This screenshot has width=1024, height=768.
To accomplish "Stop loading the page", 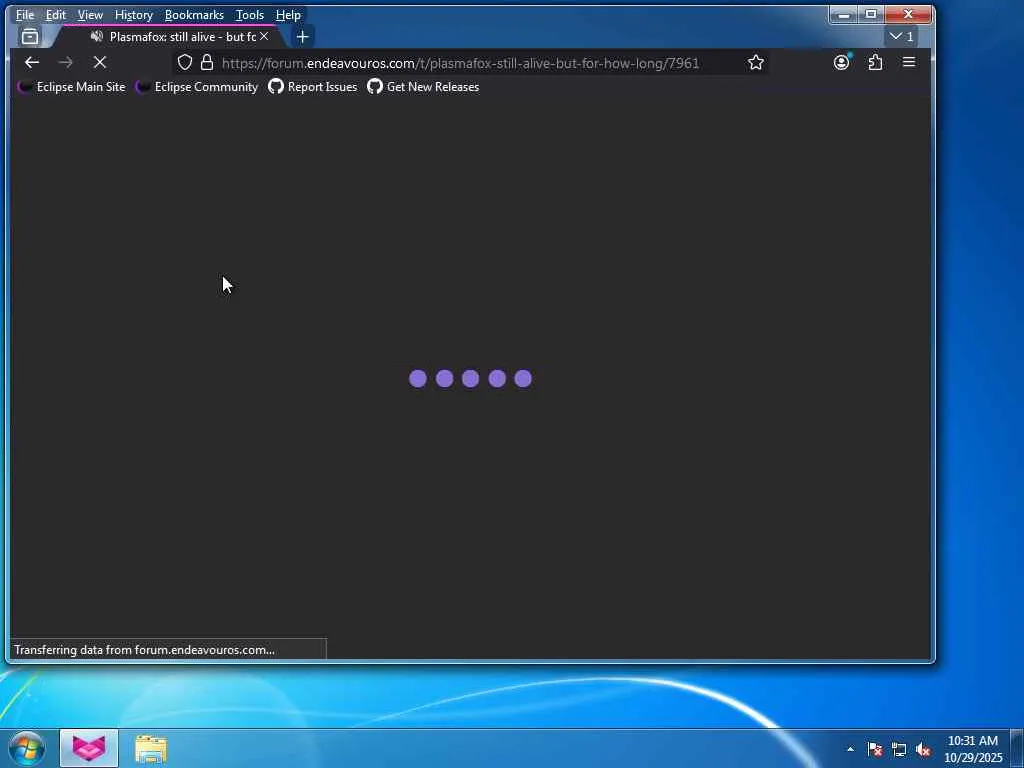I will tap(100, 62).
